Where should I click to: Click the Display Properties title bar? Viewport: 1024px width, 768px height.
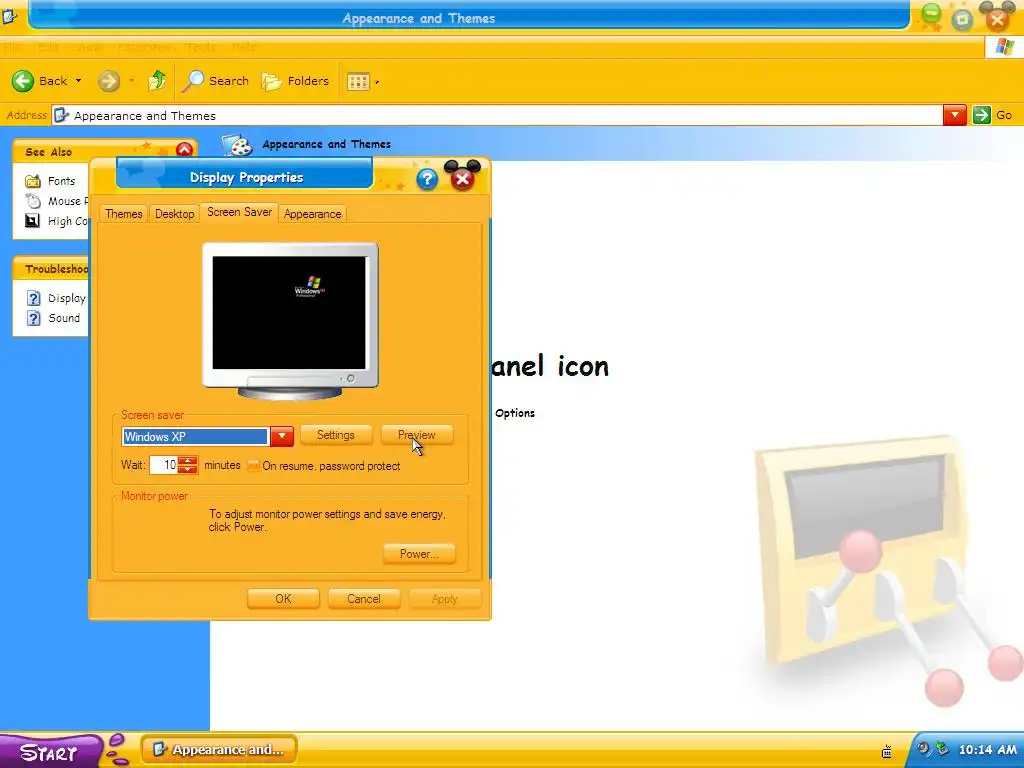pyautogui.click(x=245, y=174)
